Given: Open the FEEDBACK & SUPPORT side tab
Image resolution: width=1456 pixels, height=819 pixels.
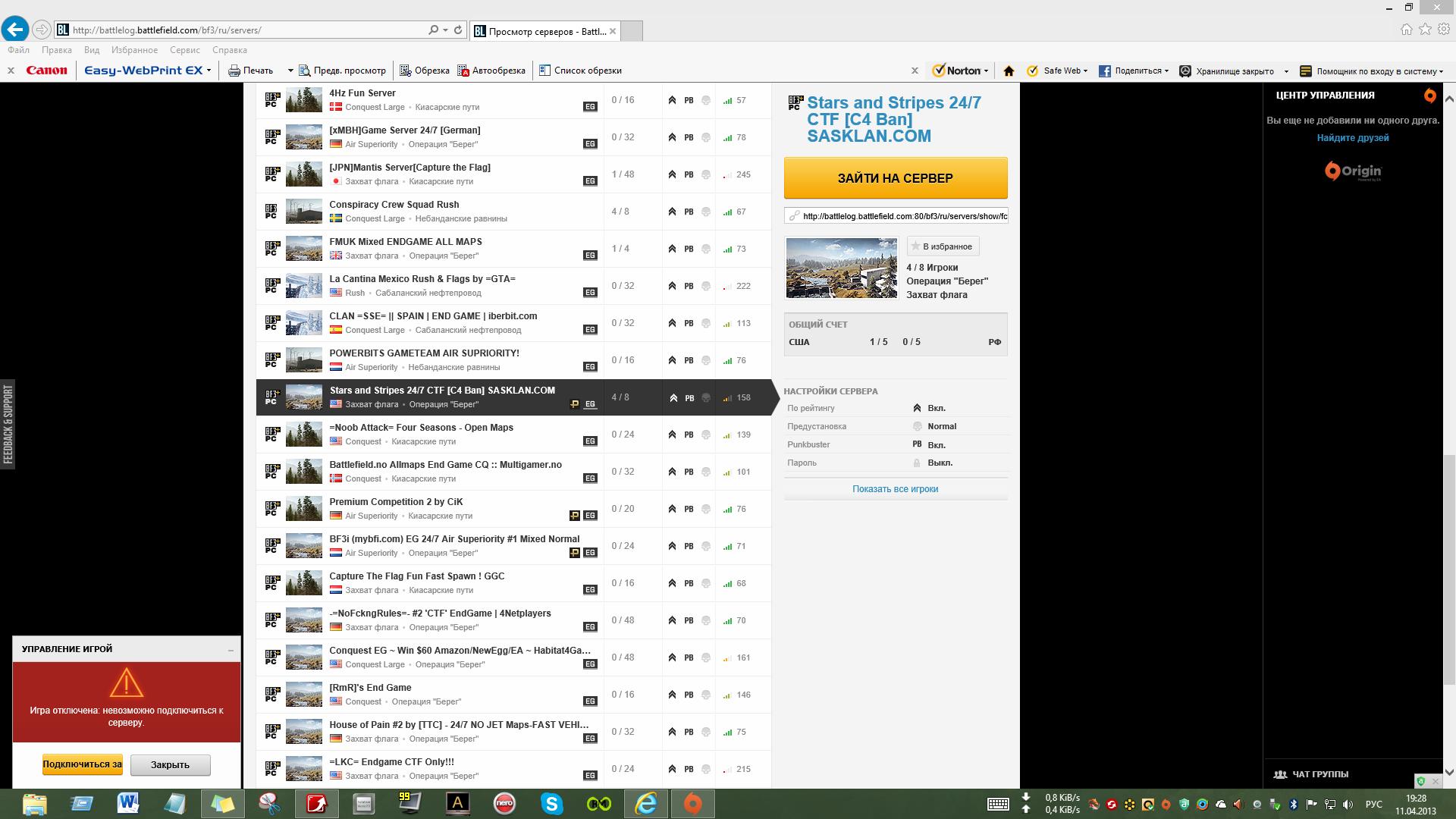Looking at the screenshot, I should coord(8,424).
